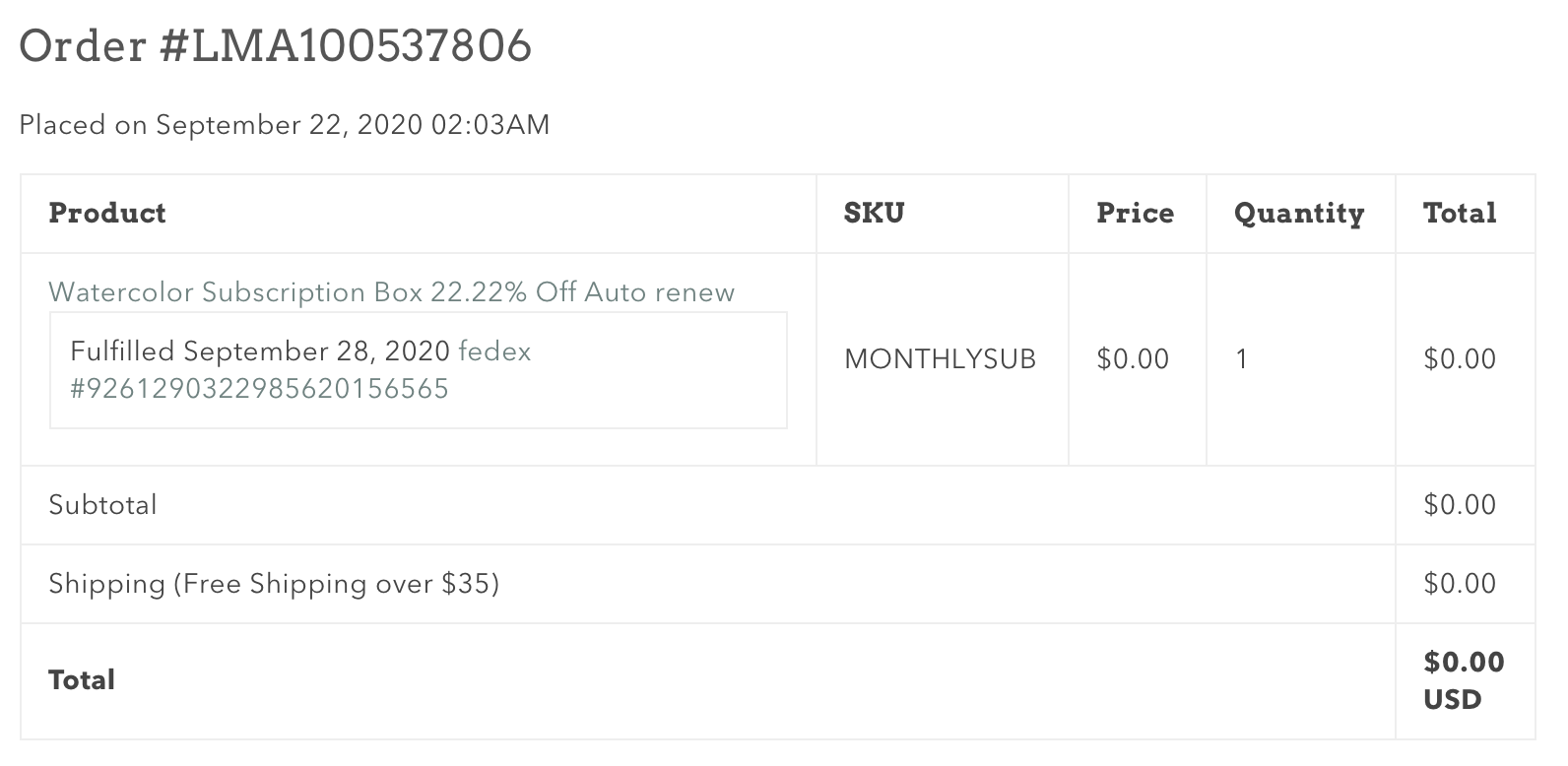
Task: Open the Watercolor Subscription Box product link
Action: [x=391, y=292]
